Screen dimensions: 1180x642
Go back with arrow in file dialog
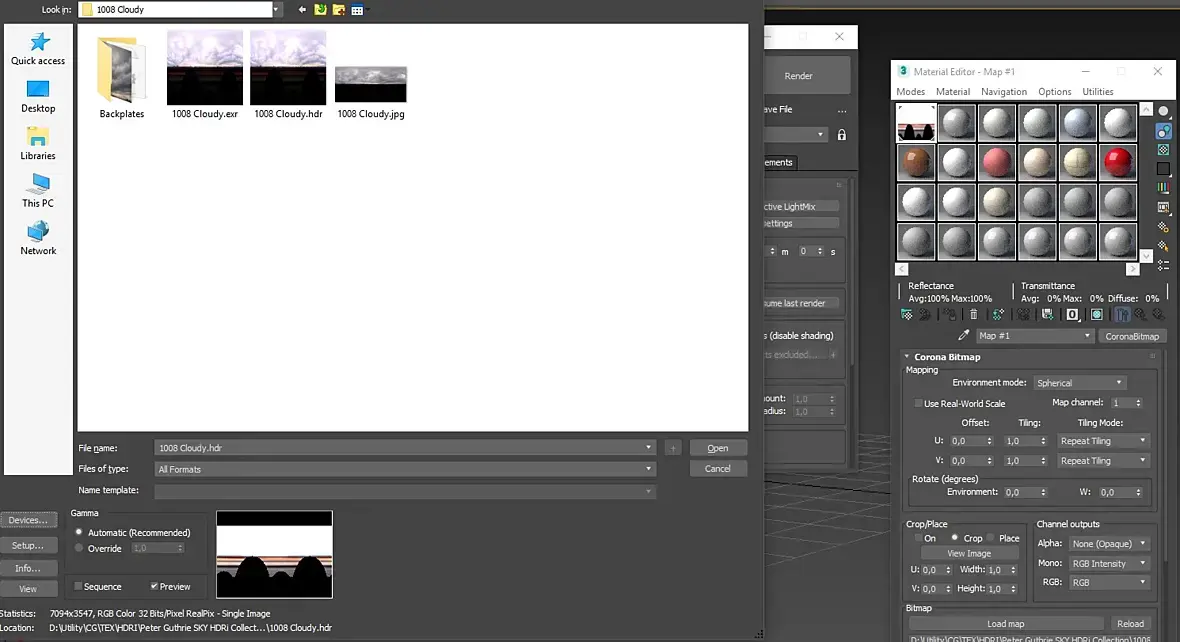click(x=302, y=10)
